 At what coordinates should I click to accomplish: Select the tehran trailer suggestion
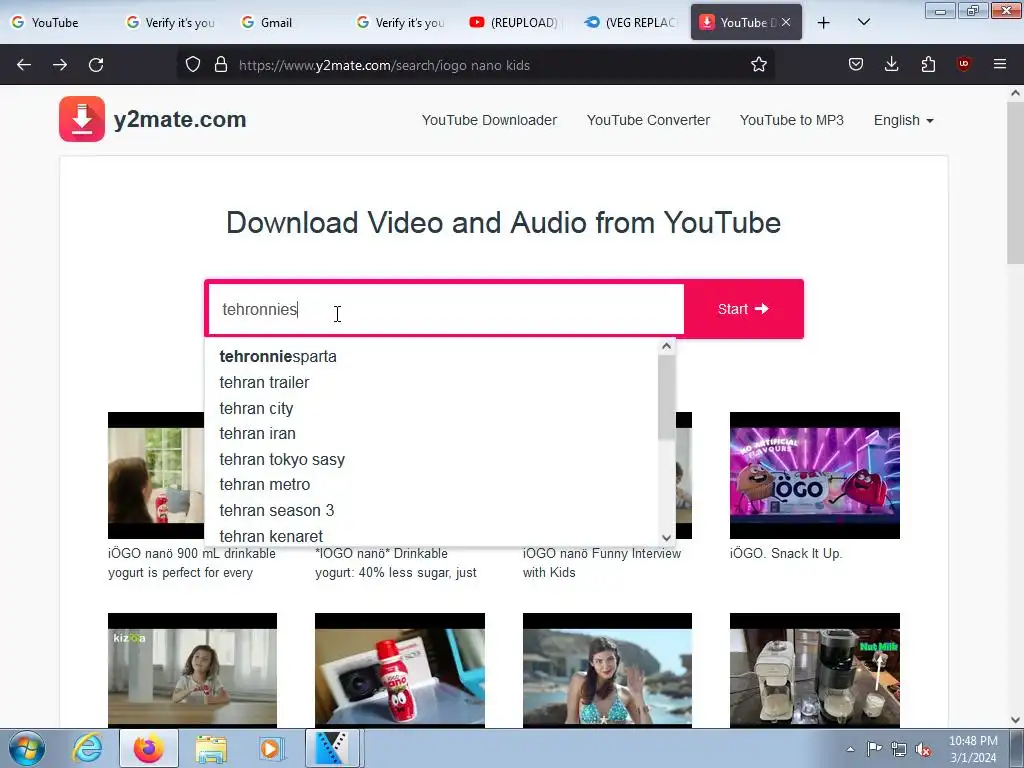click(431, 382)
